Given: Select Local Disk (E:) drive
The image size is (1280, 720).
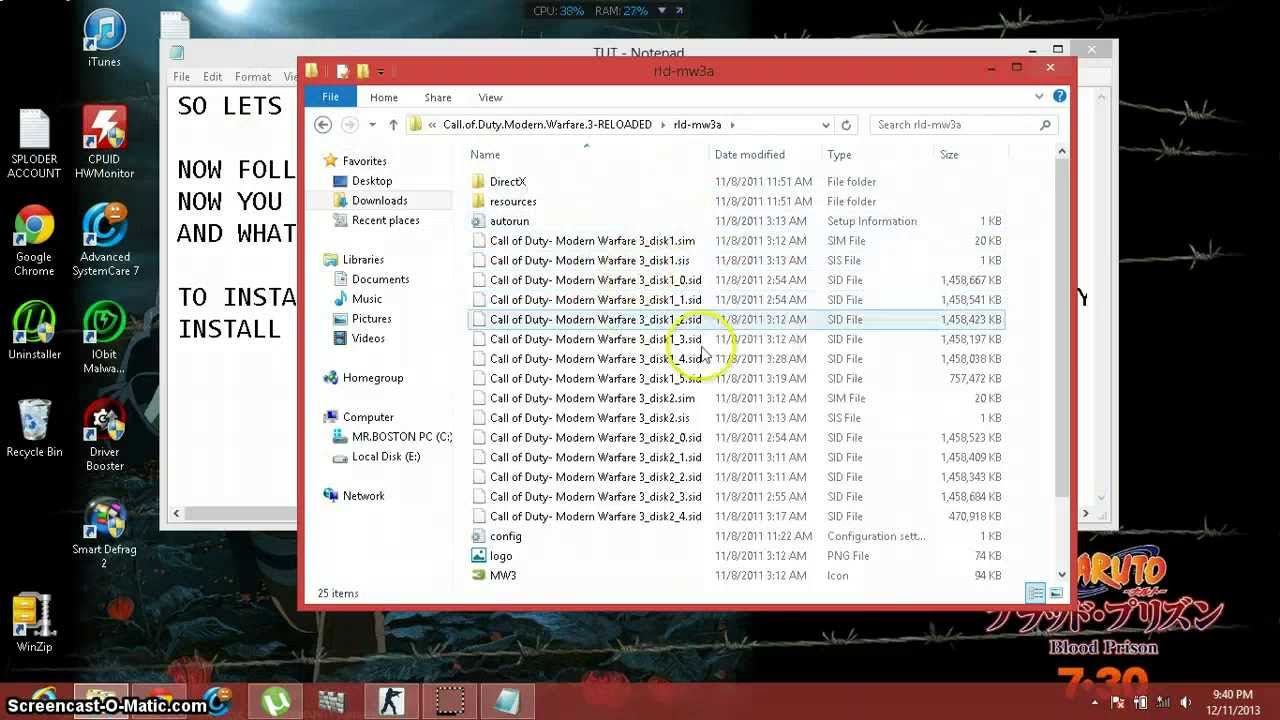Looking at the screenshot, I should pyautogui.click(x=386, y=457).
